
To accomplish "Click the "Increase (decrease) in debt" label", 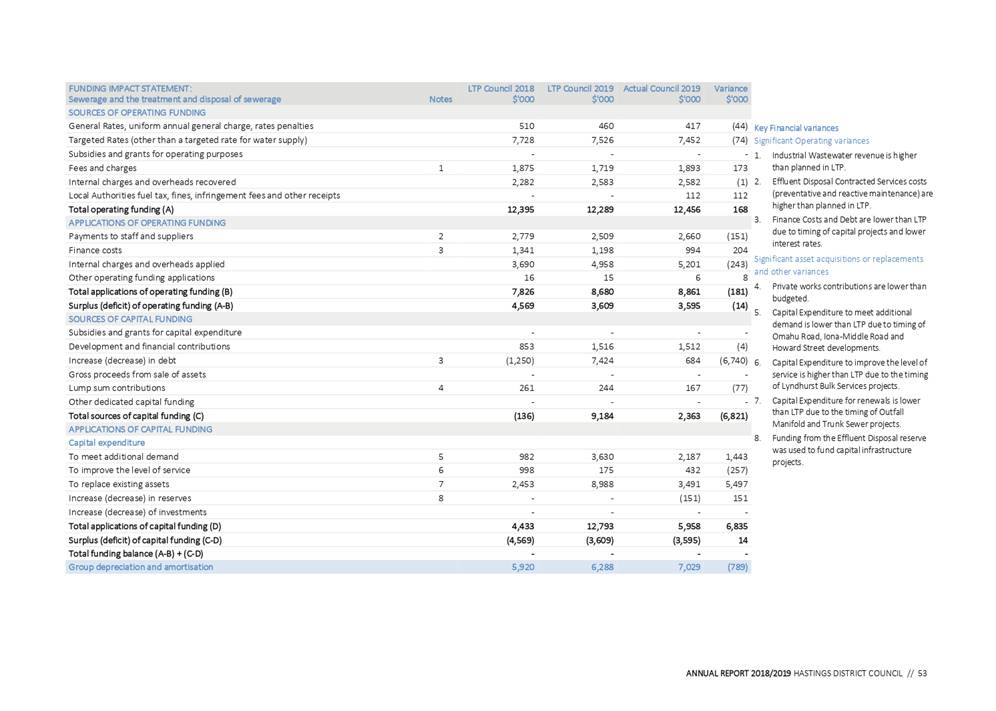I will 123,360.
